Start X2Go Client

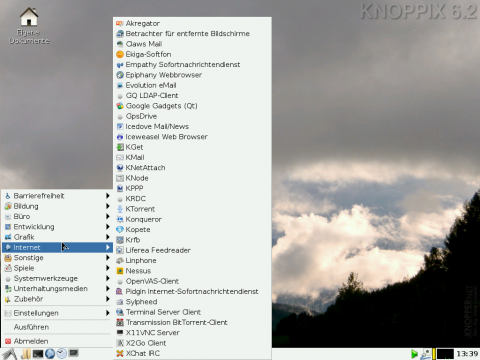click(x=192, y=343)
